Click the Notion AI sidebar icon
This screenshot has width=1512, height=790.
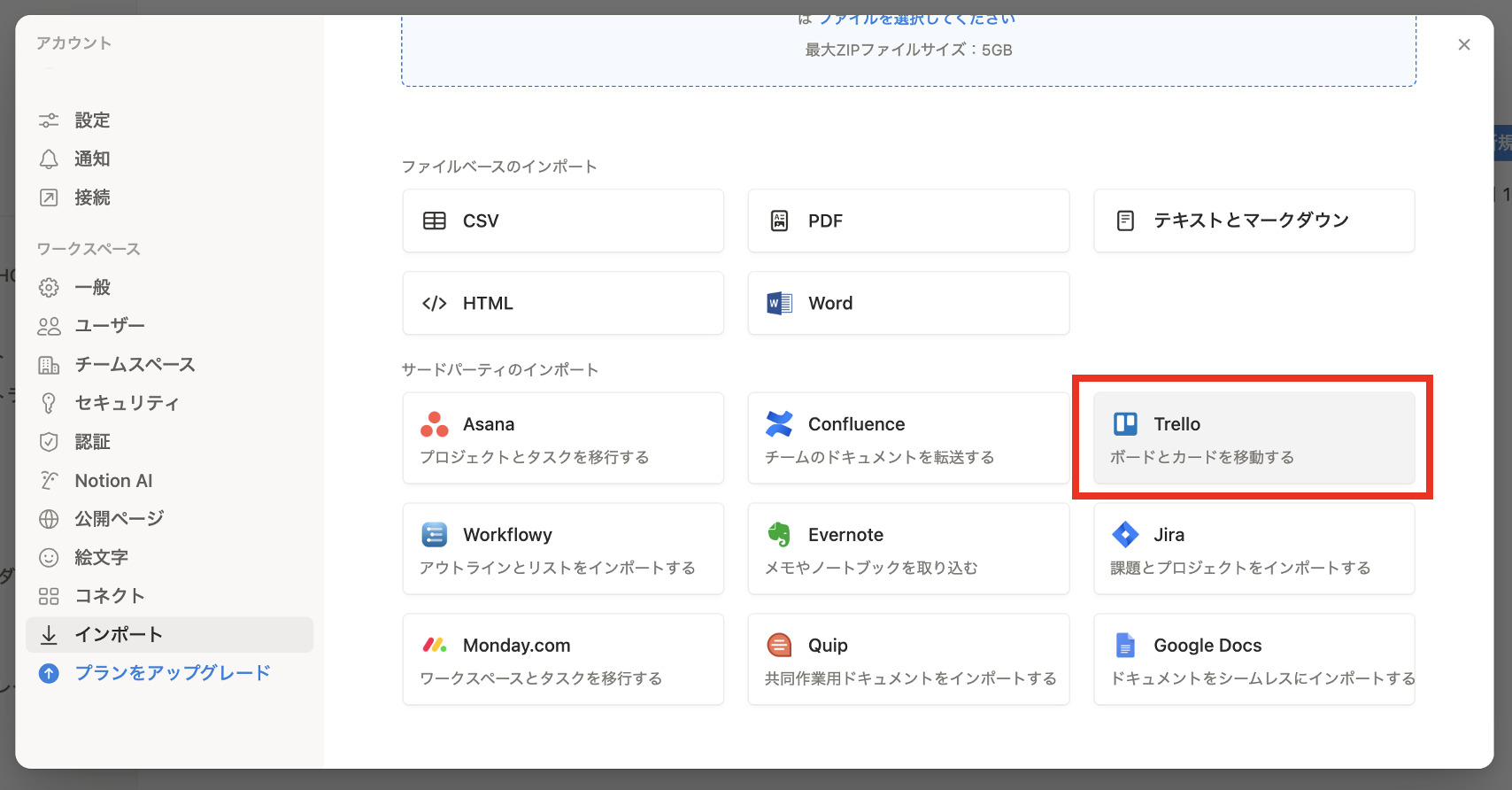(49, 481)
